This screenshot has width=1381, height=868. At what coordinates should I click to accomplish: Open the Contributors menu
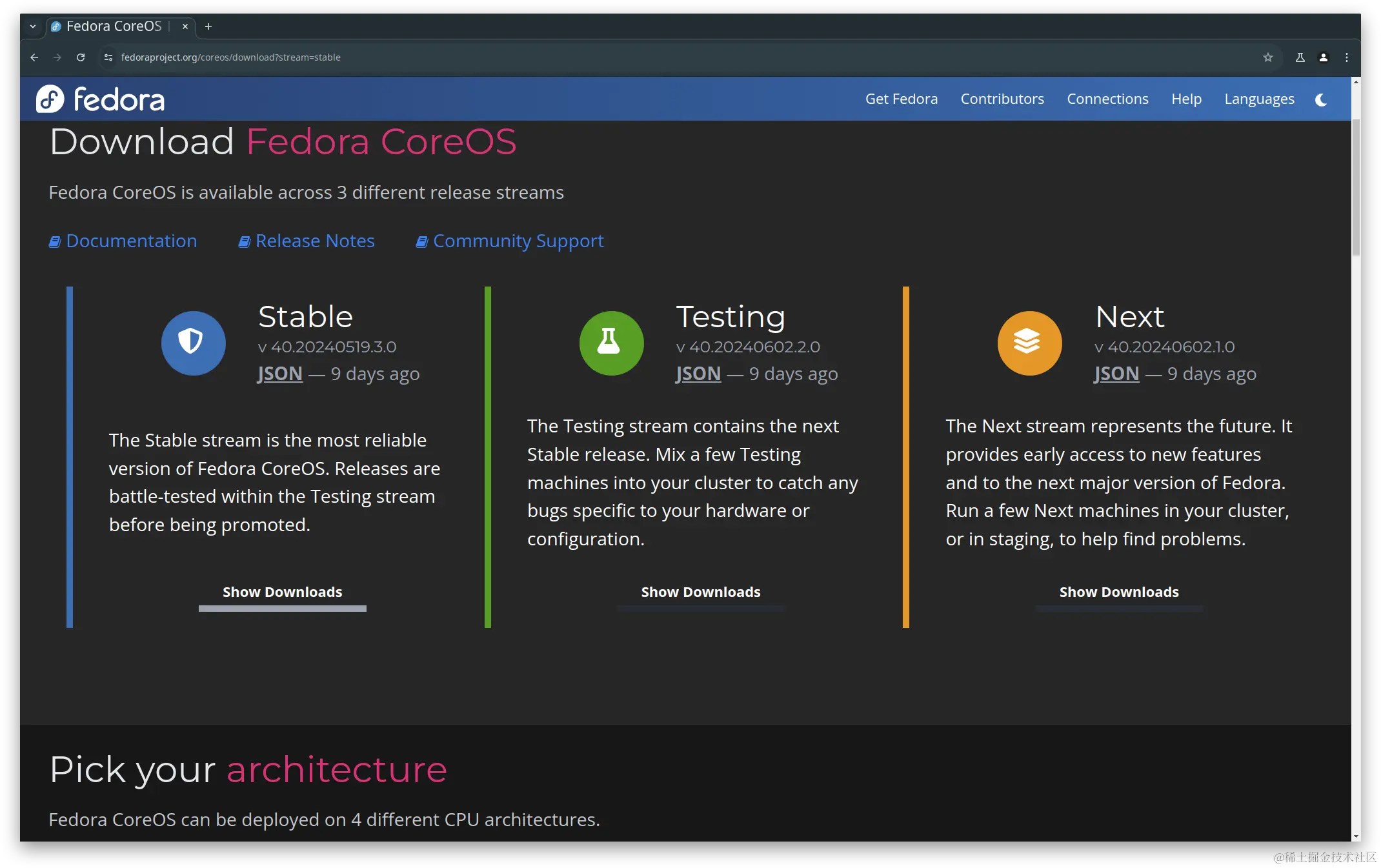[1002, 99]
